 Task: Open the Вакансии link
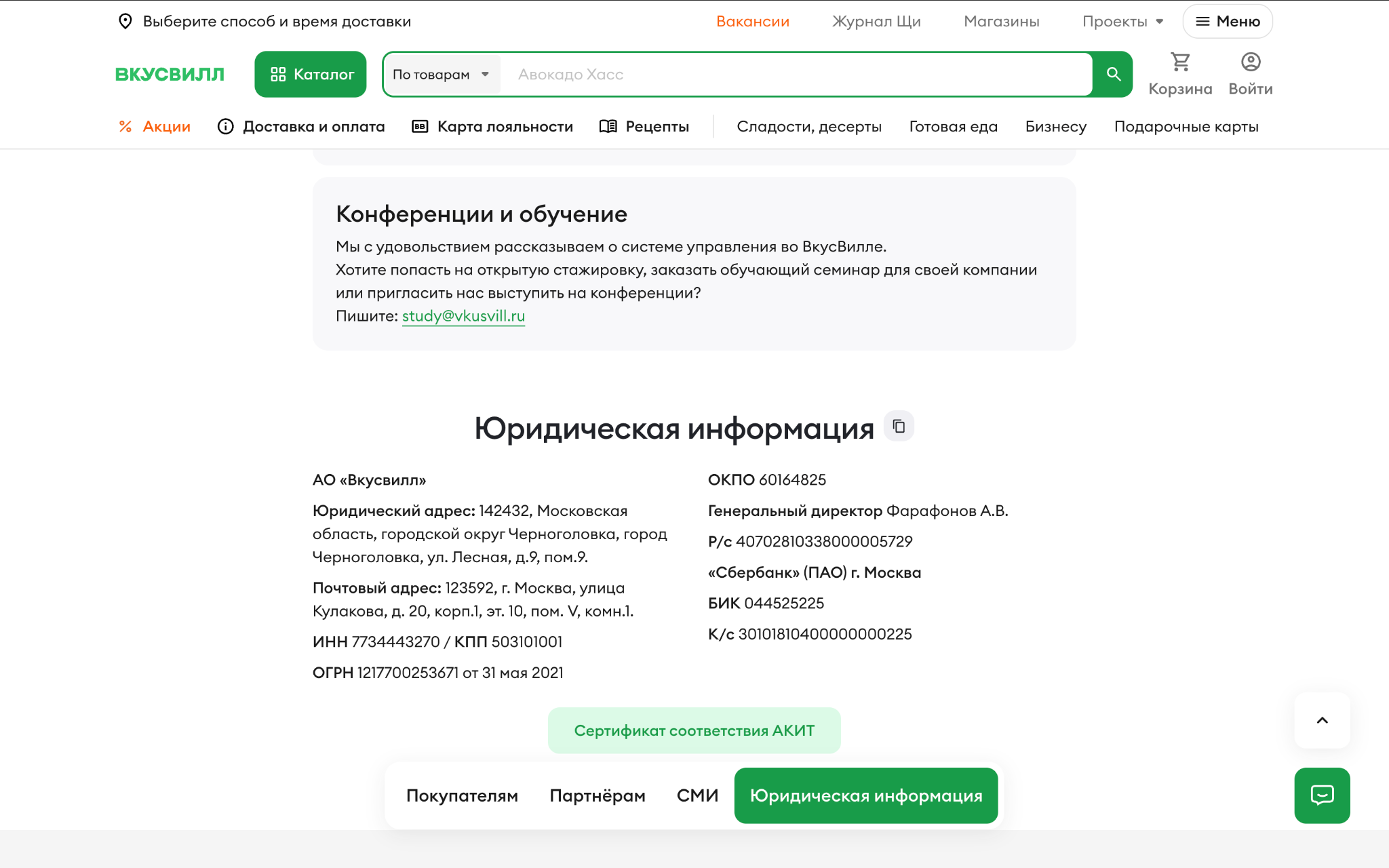coord(753,21)
